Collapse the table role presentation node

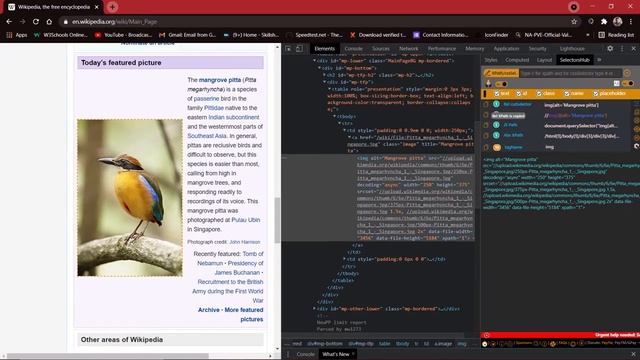coord(329,89)
